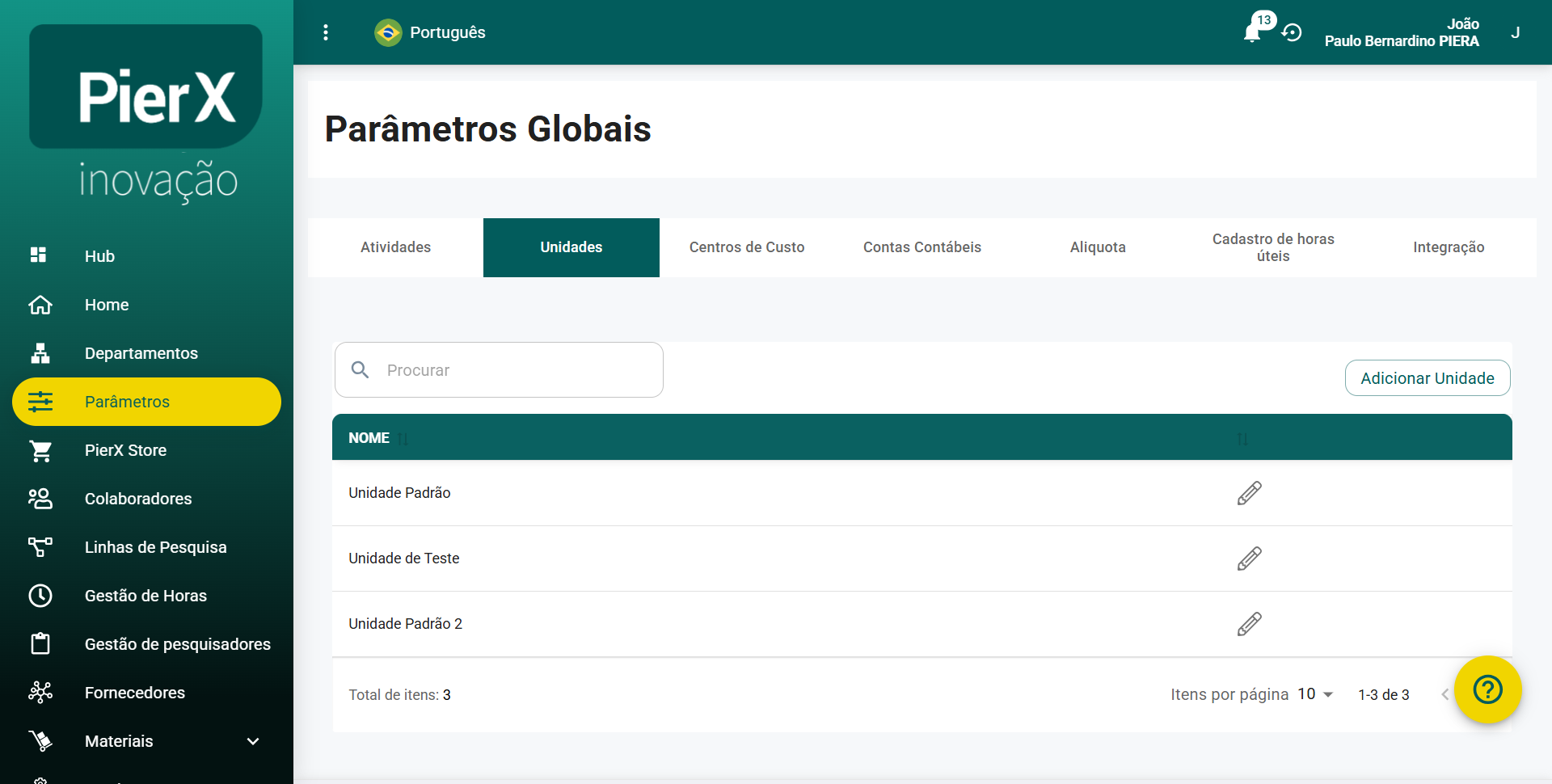The height and width of the screenshot is (784, 1552).
Task: Click the pencil icon for Unidade Padrão 2
Action: tap(1249, 624)
